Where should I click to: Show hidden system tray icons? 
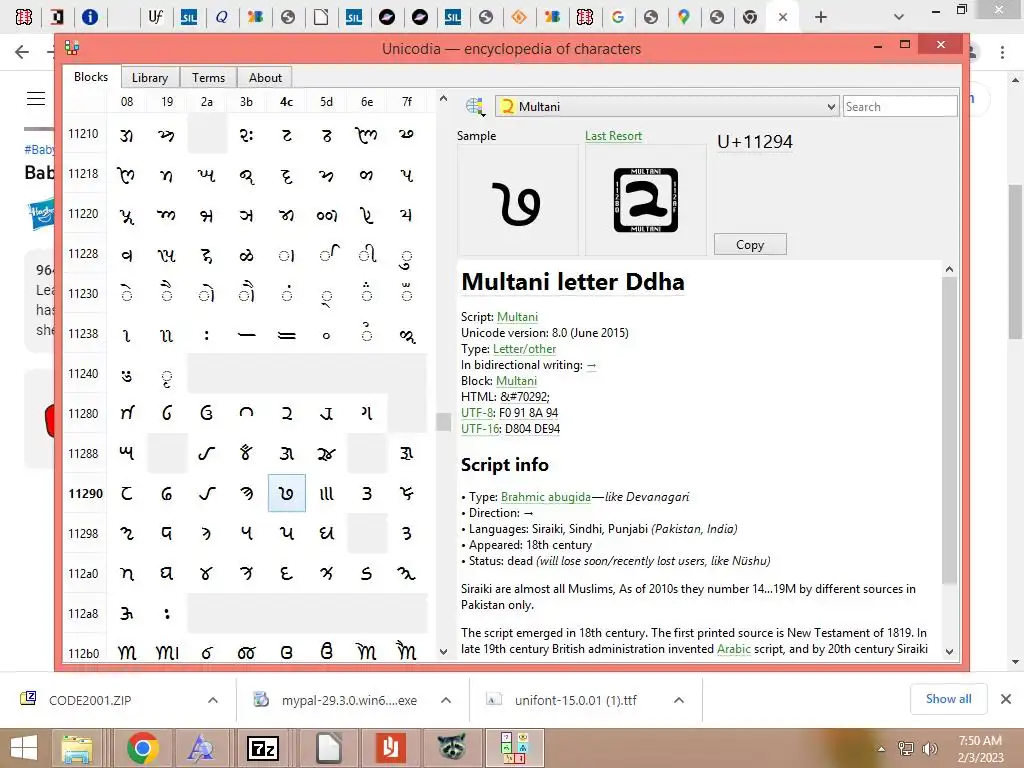[882, 749]
